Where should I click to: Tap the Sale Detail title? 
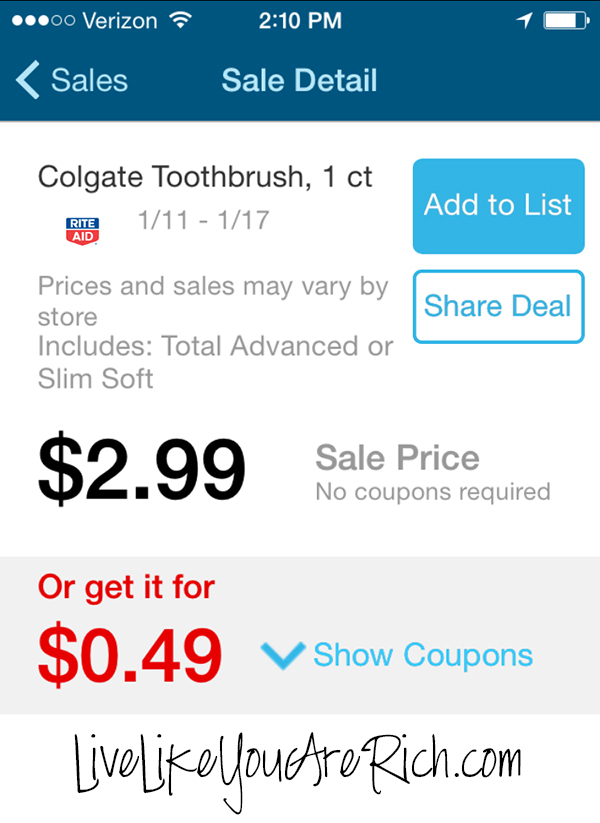coord(299,80)
